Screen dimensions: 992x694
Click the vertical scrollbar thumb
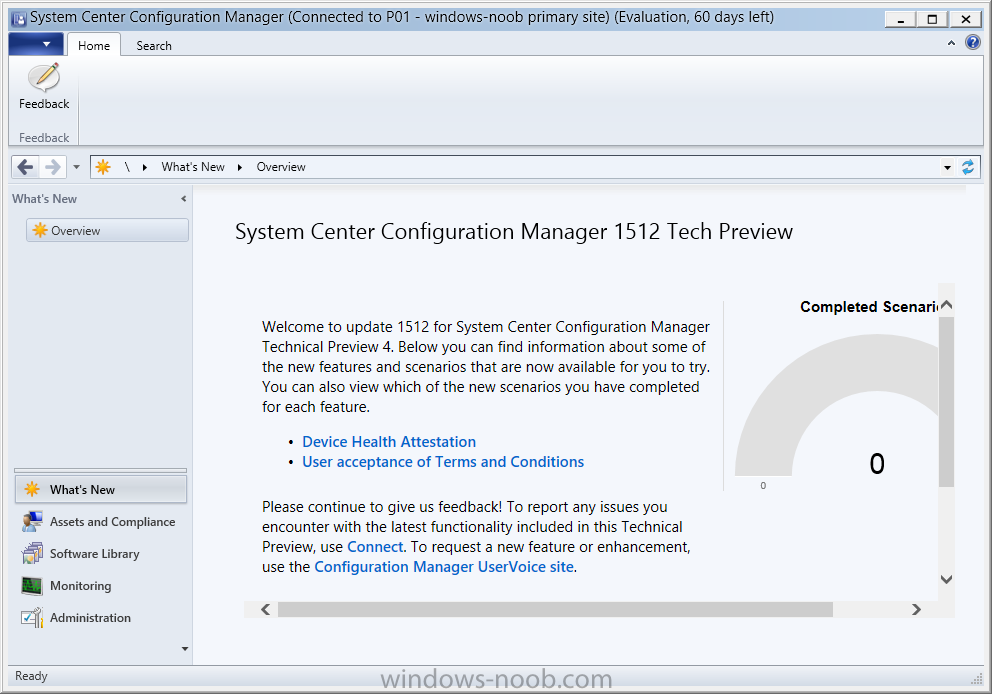(x=946, y=402)
